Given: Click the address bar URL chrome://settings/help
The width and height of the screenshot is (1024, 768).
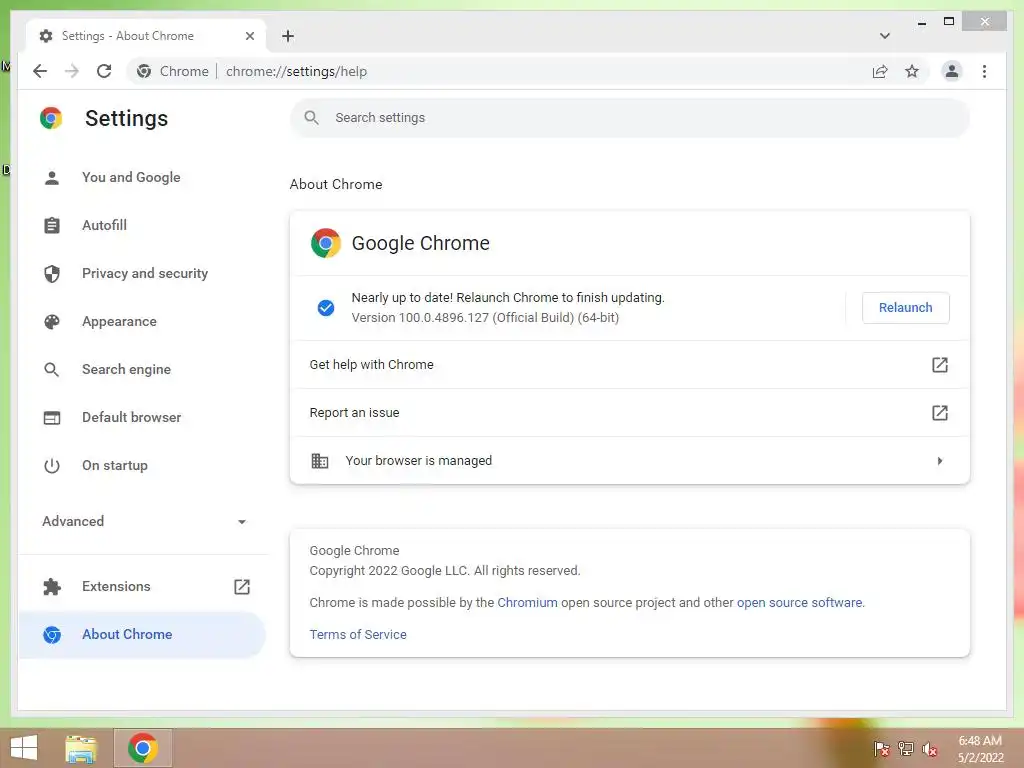Looking at the screenshot, I should (x=296, y=71).
